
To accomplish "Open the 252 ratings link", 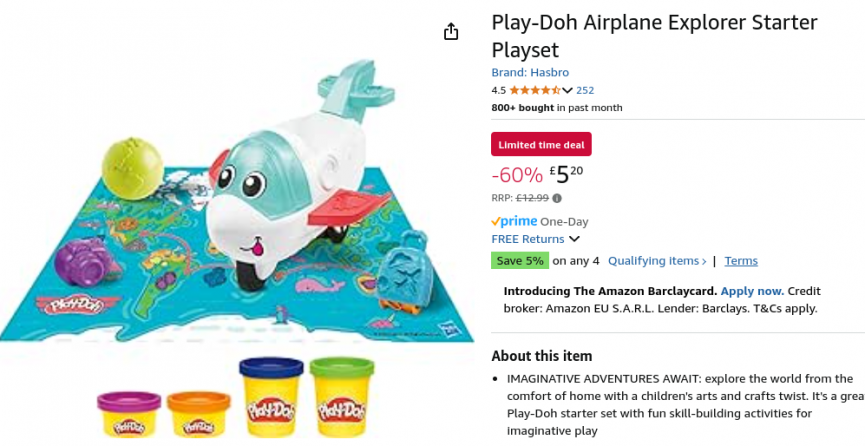I will (585, 90).
